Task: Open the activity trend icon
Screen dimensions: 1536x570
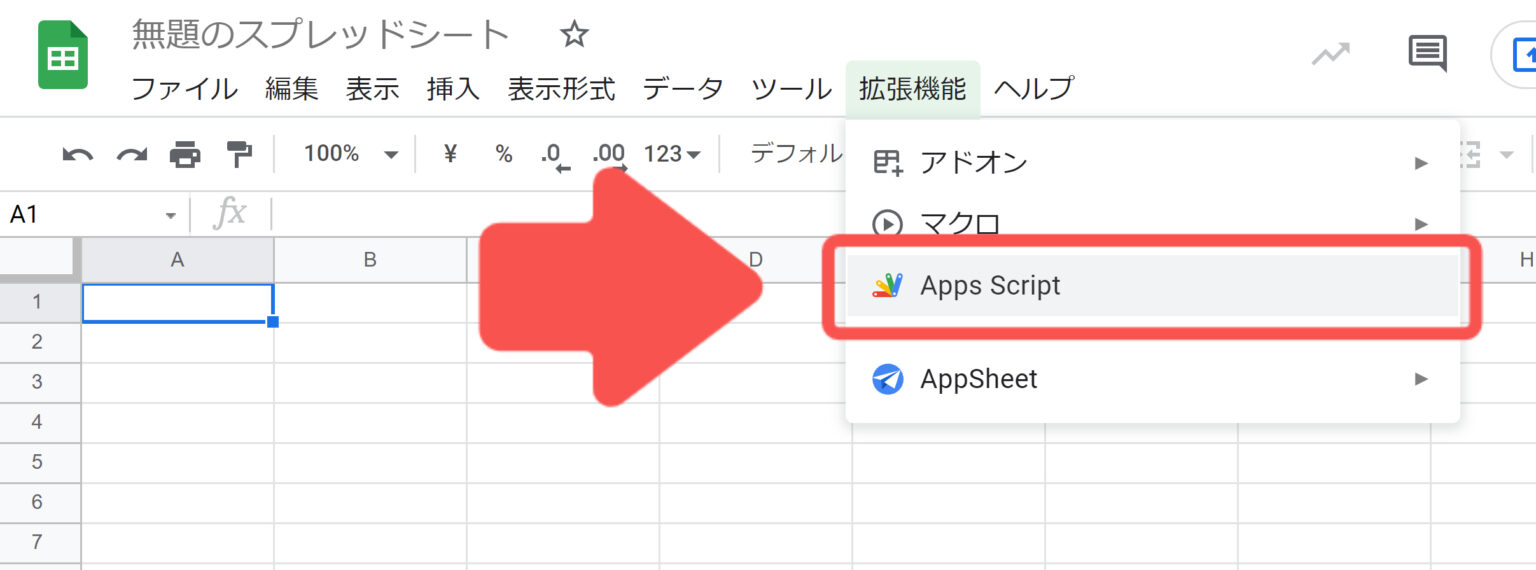Action: (1330, 53)
